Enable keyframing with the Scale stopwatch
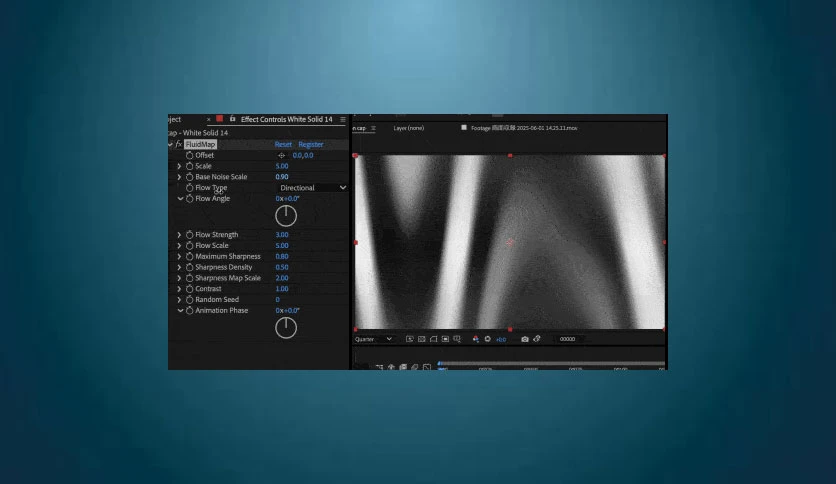The image size is (836, 484). [x=189, y=166]
